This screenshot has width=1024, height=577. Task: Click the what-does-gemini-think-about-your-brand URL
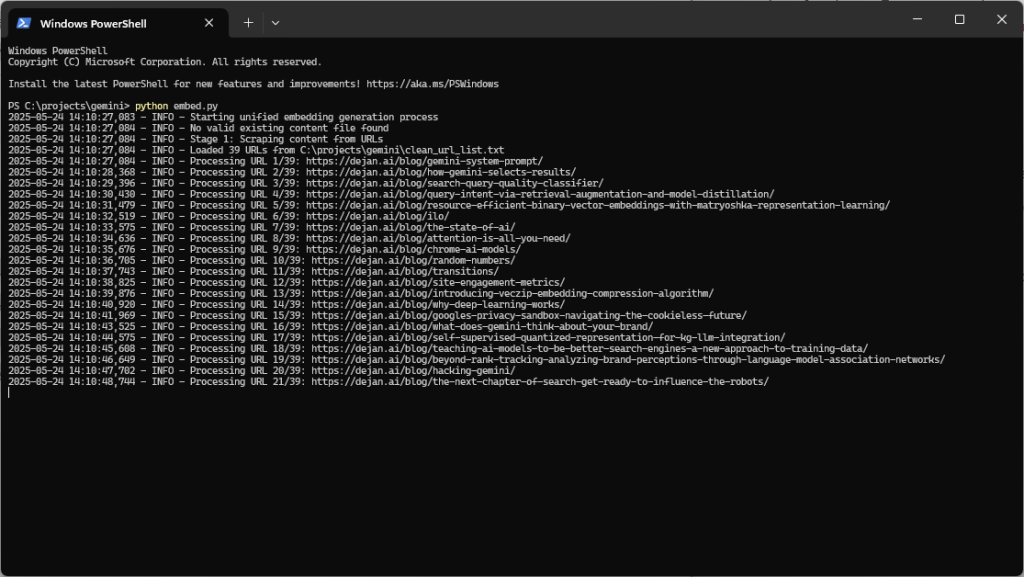[482, 328]
